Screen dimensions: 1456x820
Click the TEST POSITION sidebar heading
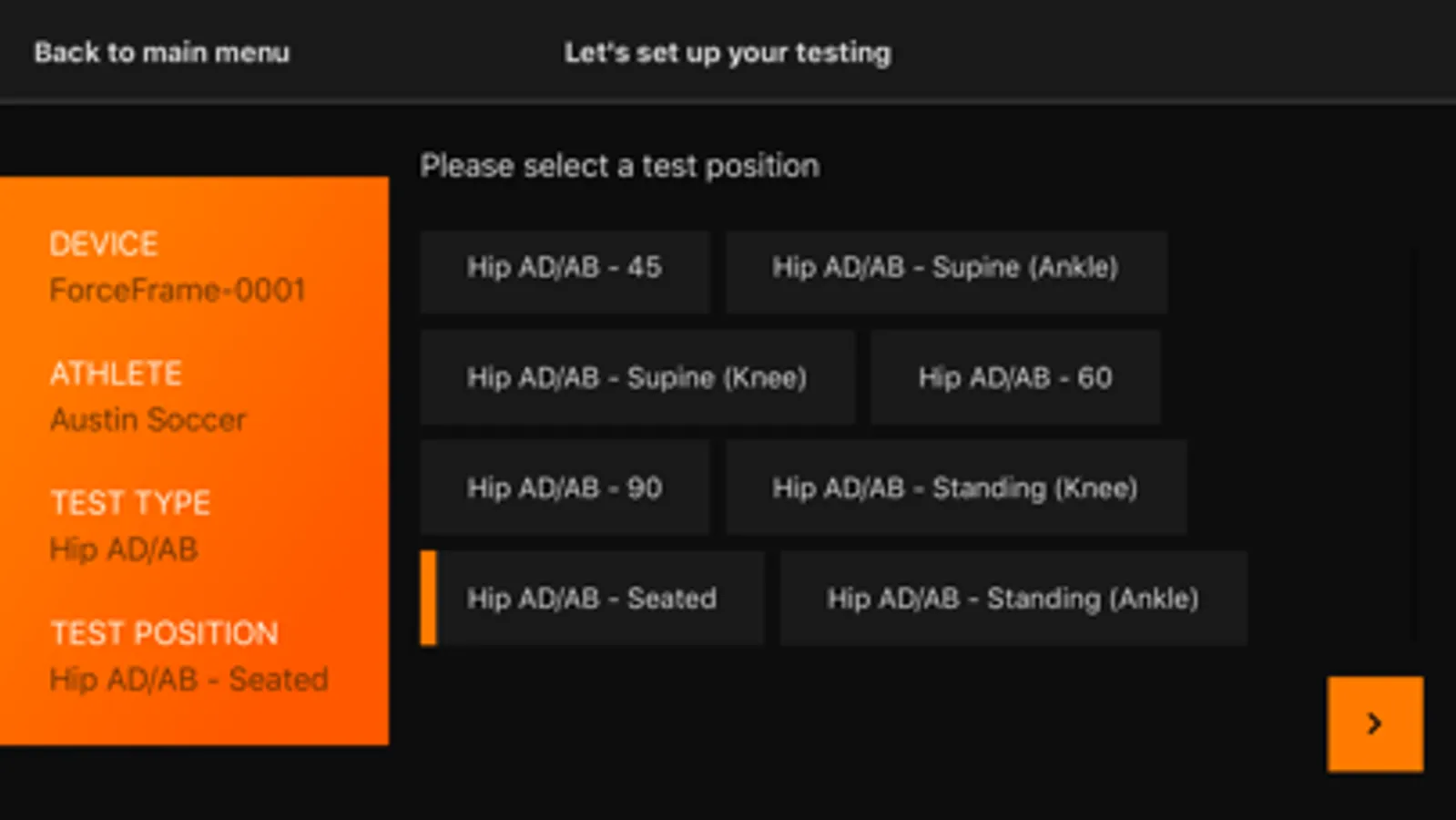coord(164,633)
